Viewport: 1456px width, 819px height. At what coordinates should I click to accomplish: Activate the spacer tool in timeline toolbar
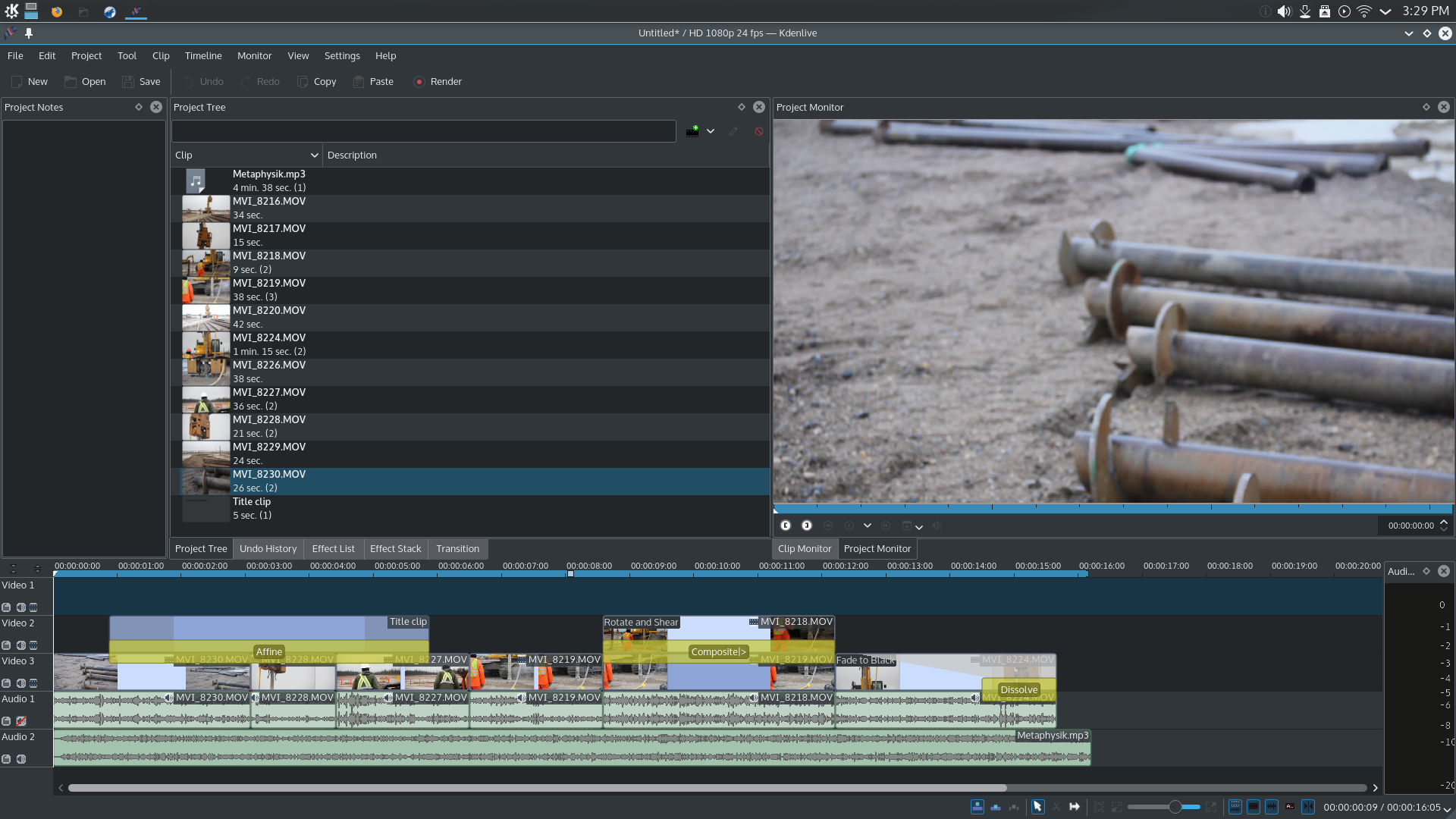tap(1075, 807)
